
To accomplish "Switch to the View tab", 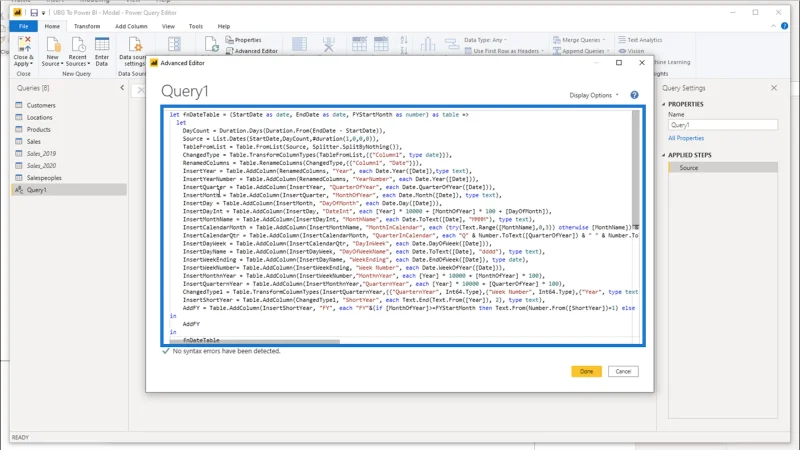I will click(168, 26).
